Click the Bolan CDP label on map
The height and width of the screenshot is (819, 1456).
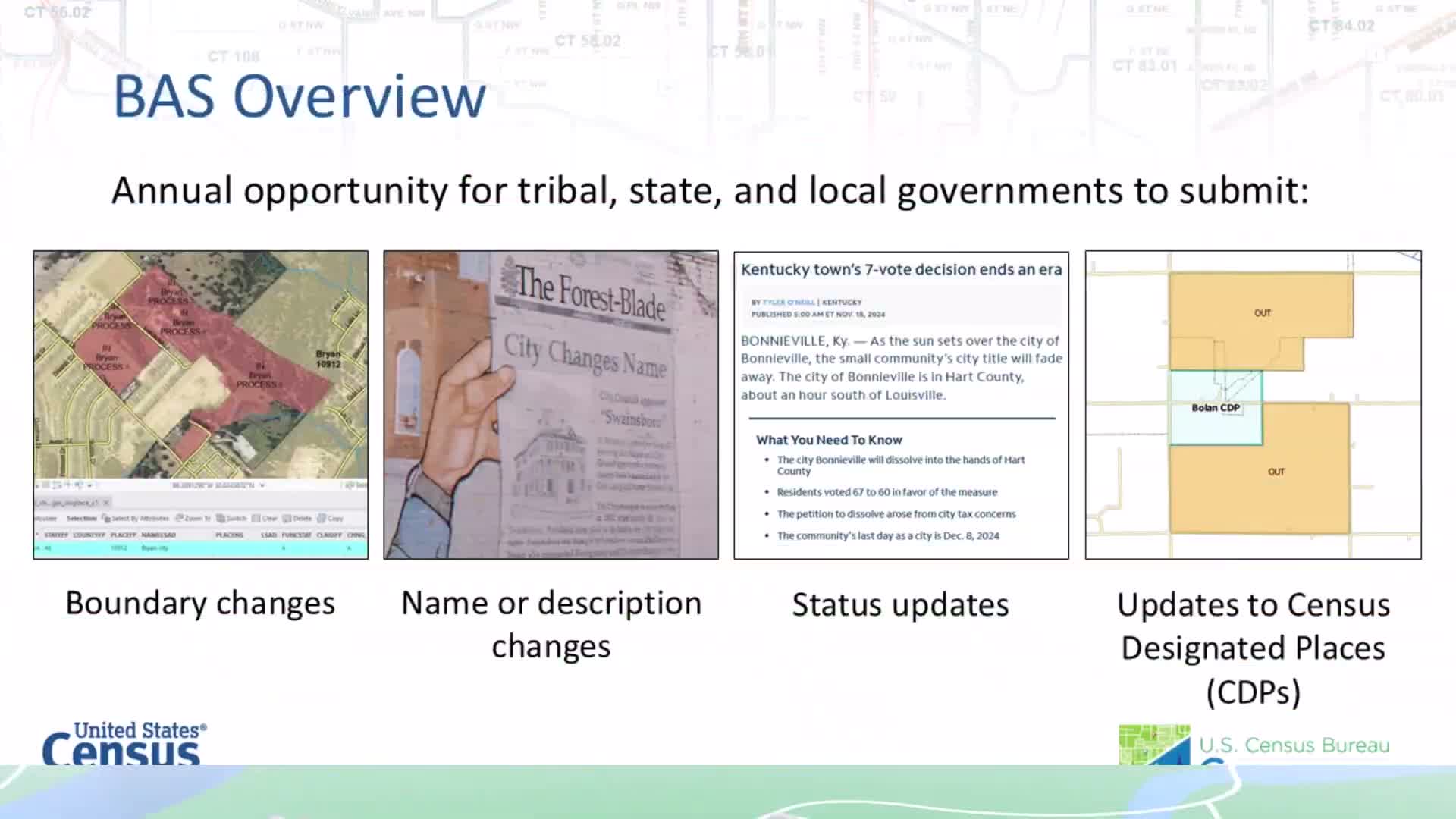pos(1215,408)
